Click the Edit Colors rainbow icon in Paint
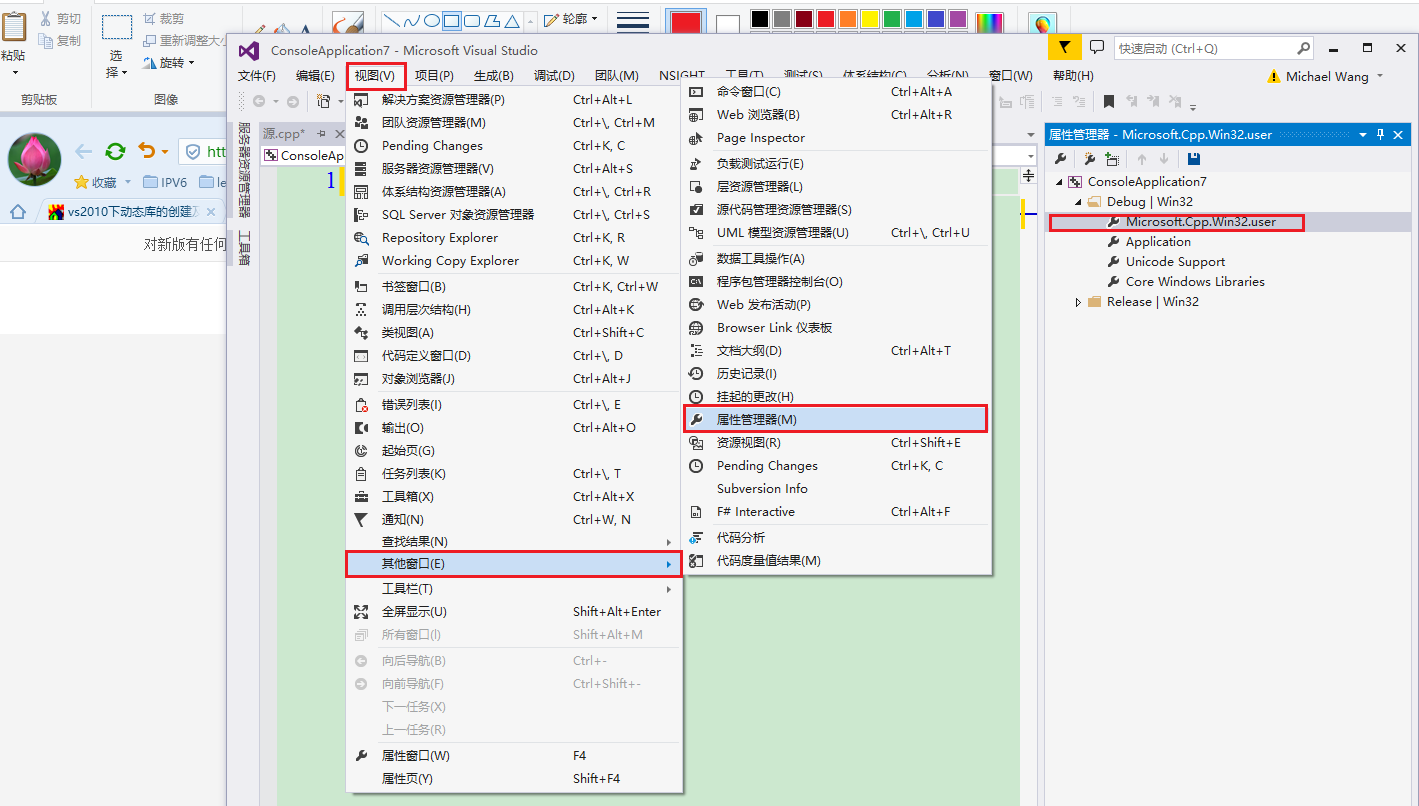Viewport: 1419px width, 806px height. pos(989,21)
